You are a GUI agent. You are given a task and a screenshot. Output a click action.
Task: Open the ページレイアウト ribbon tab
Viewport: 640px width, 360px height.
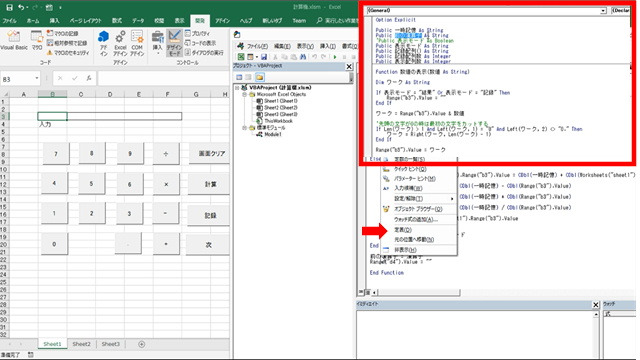pos(85,20)
